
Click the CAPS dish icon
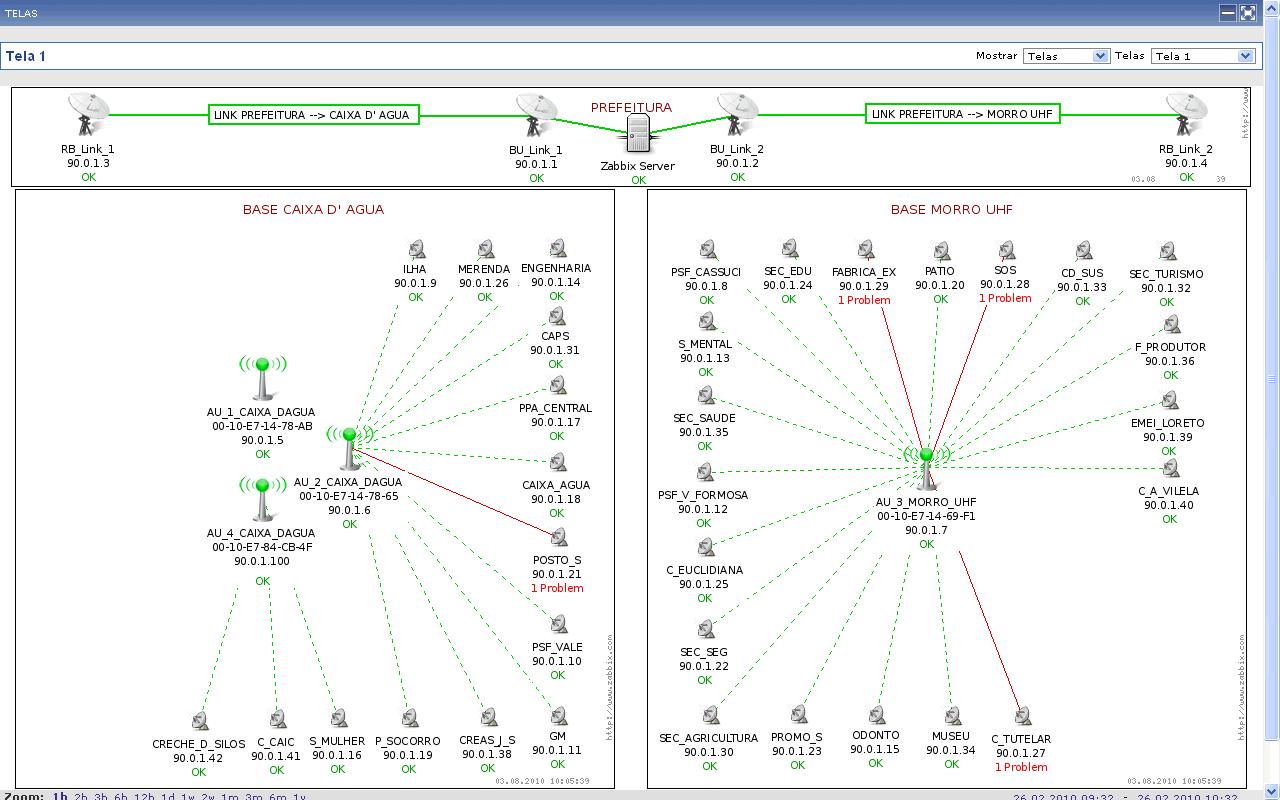coord(556,317)
